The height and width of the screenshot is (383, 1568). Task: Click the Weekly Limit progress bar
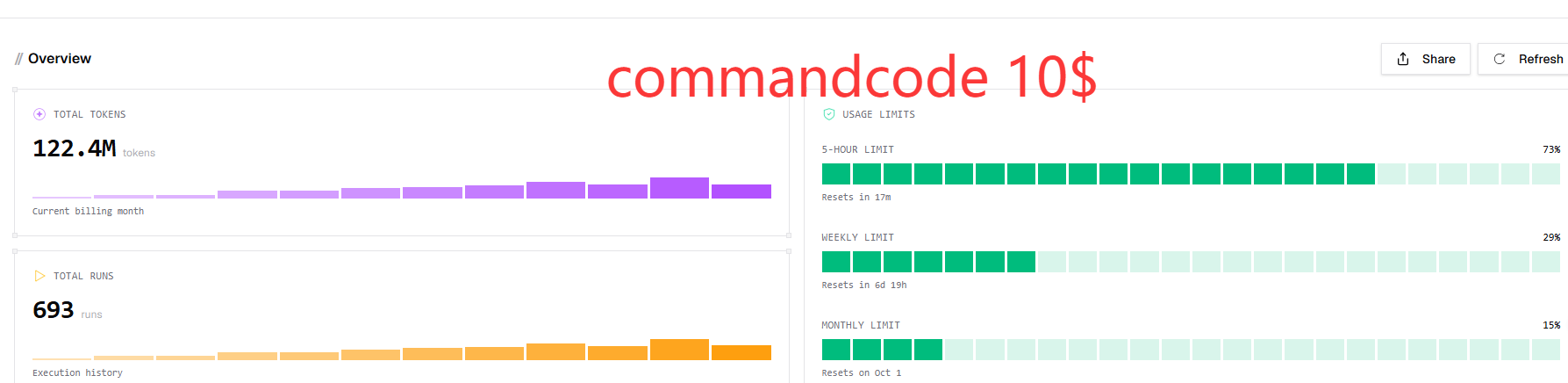[1191, 262]
